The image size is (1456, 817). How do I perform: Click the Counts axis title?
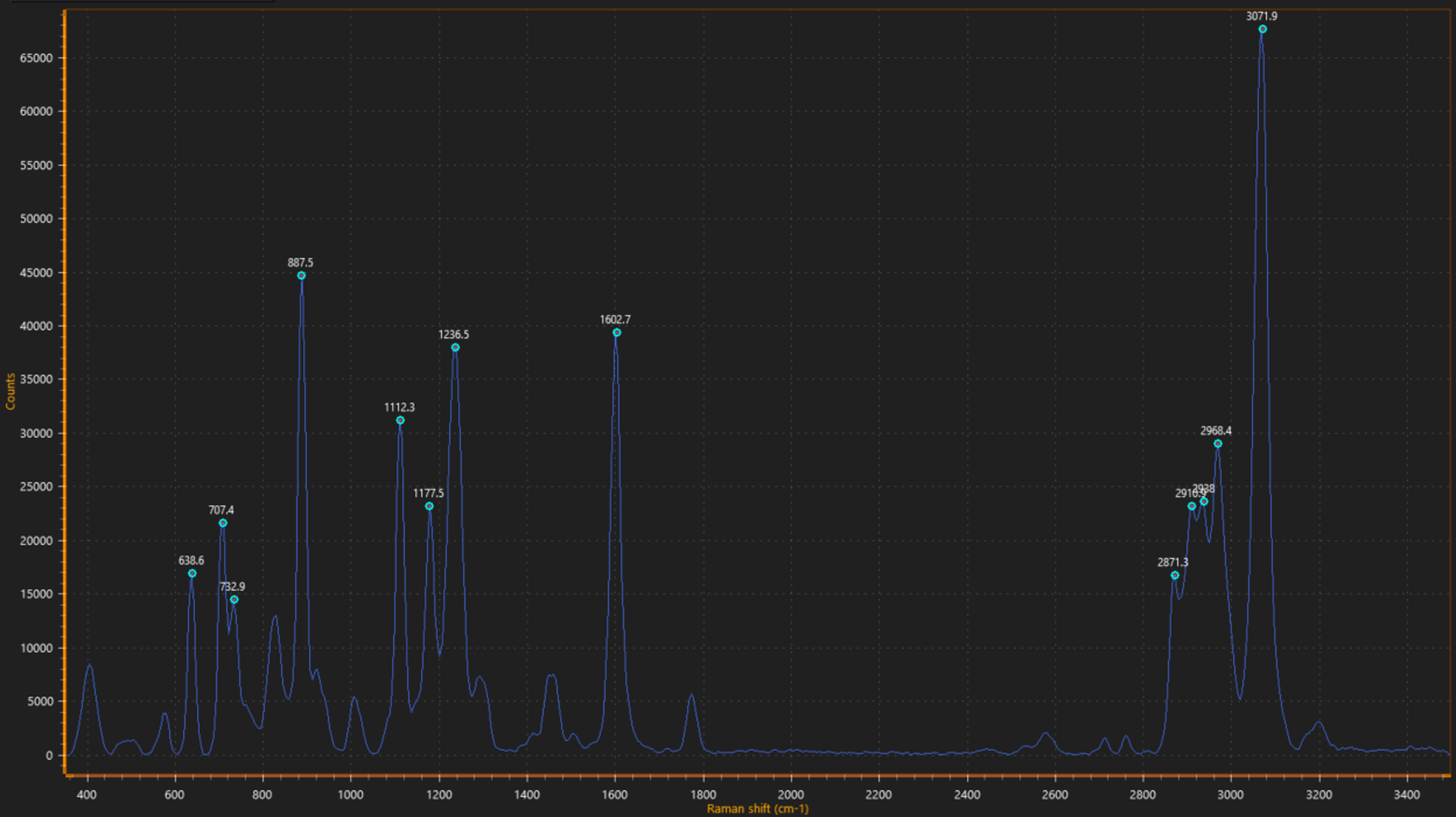point(11,391)
